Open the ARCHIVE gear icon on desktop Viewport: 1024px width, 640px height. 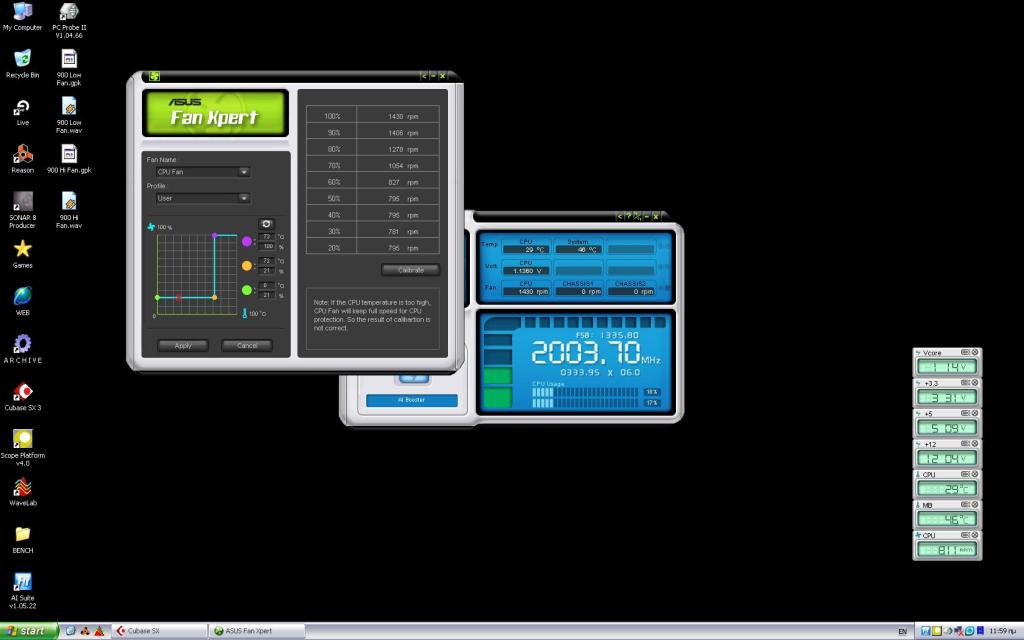[x=22, y=349]
